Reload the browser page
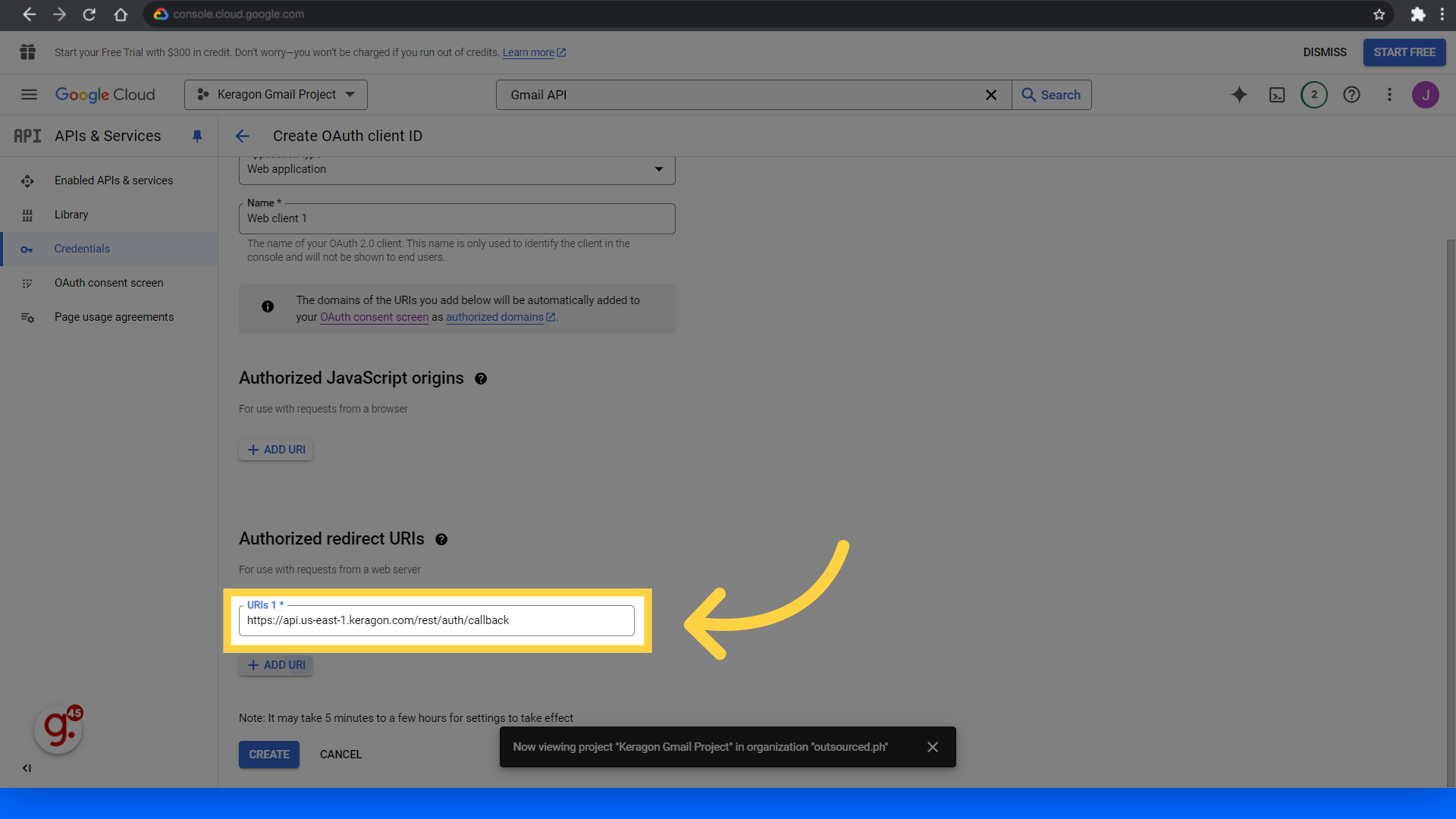Viewport: 1456px width, 819px height. point(89,14)
